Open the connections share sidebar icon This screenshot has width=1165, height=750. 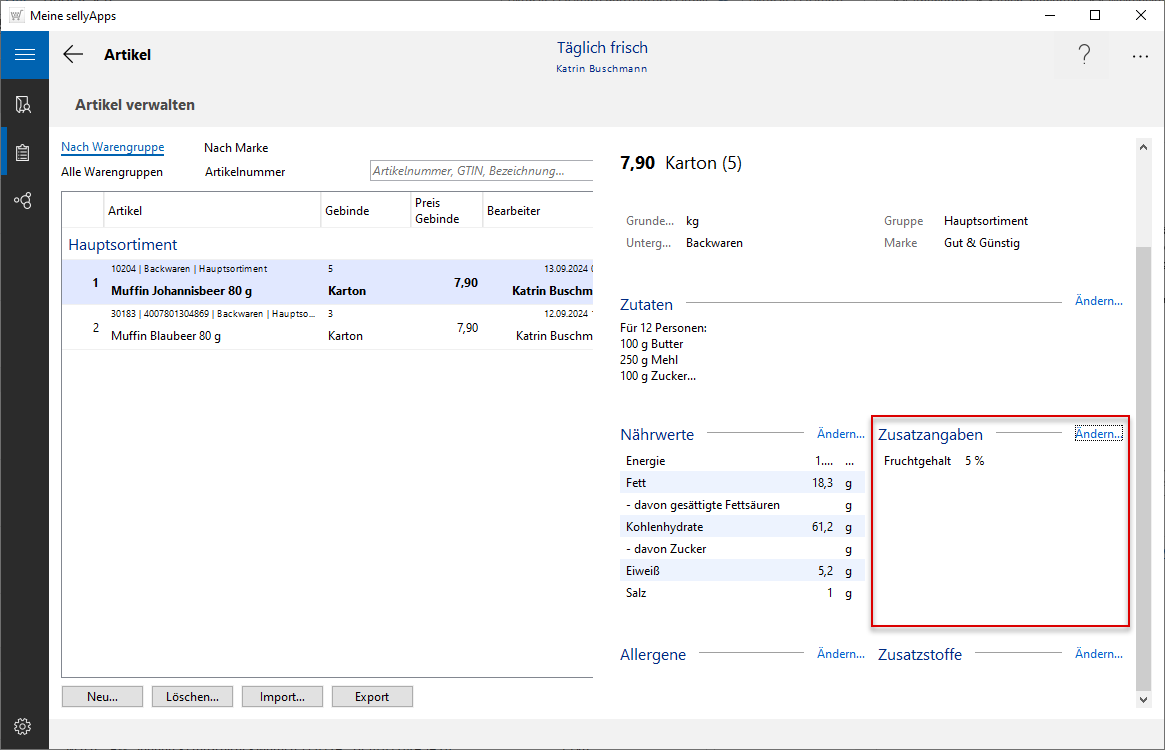click(x=24, y=201)
